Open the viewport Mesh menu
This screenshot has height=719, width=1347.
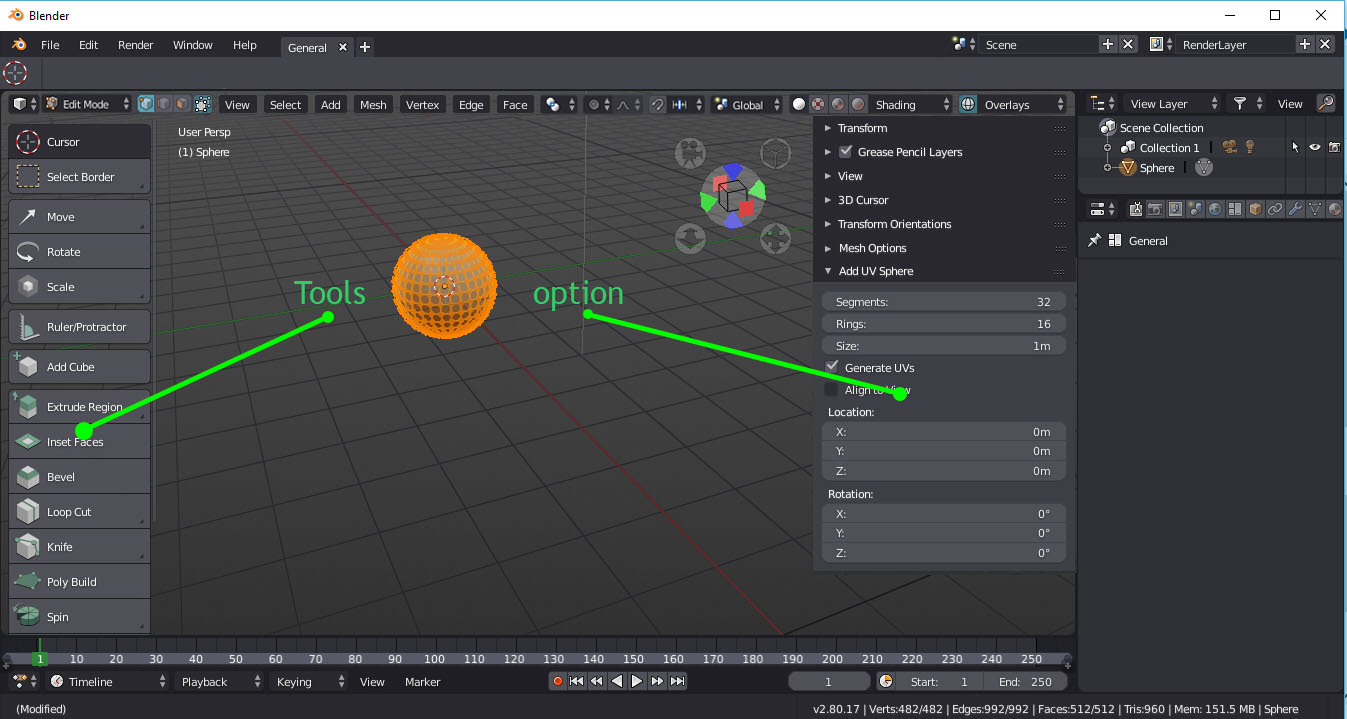[373, 104]
